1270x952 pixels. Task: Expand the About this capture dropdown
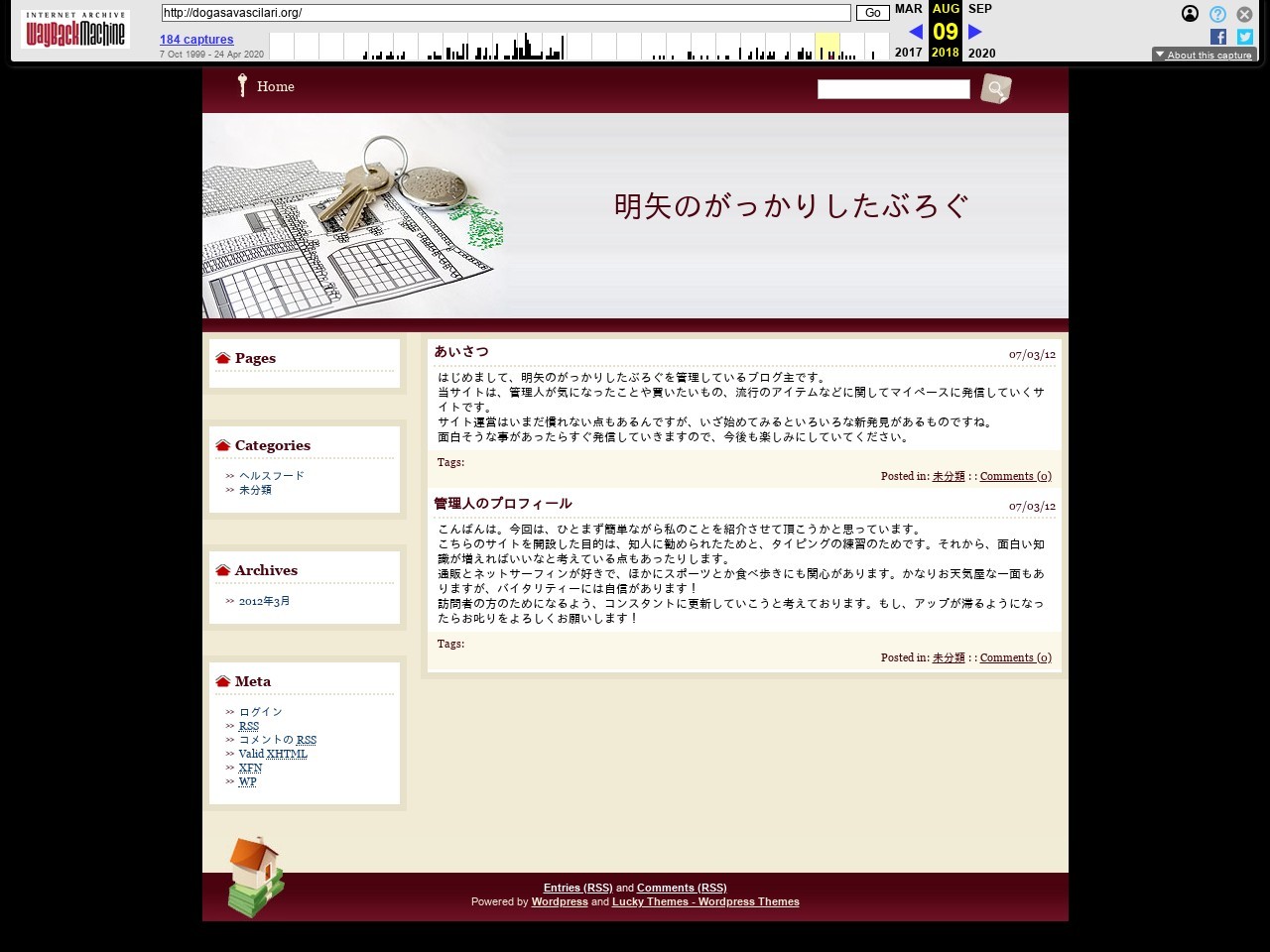[1204, 55]
